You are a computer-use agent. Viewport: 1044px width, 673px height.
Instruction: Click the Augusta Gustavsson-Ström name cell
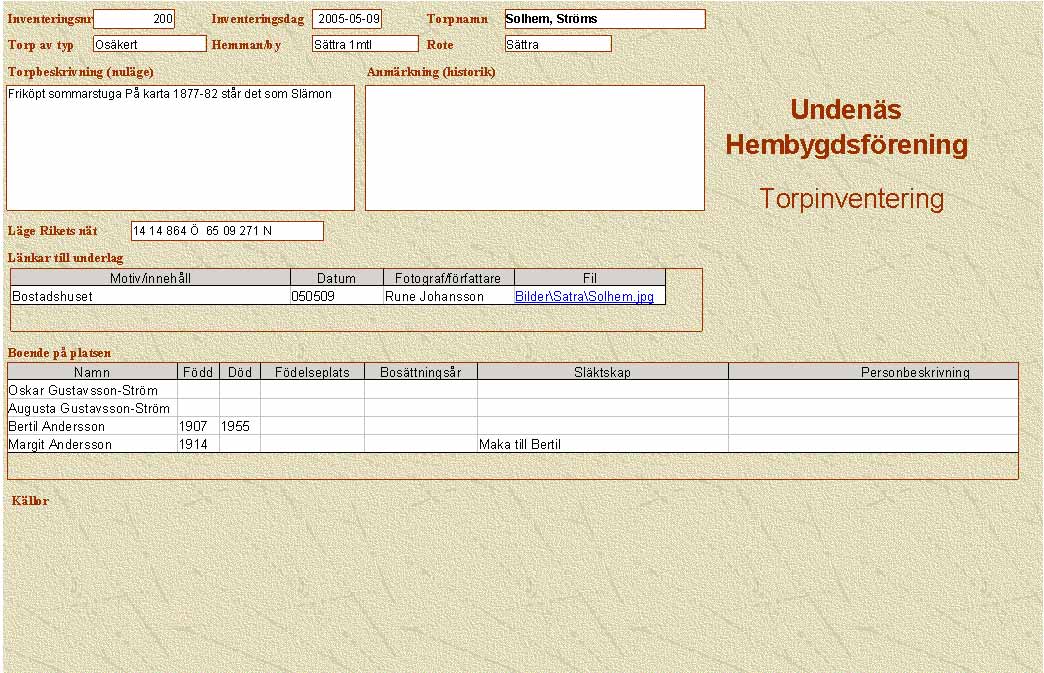point(92,409)
